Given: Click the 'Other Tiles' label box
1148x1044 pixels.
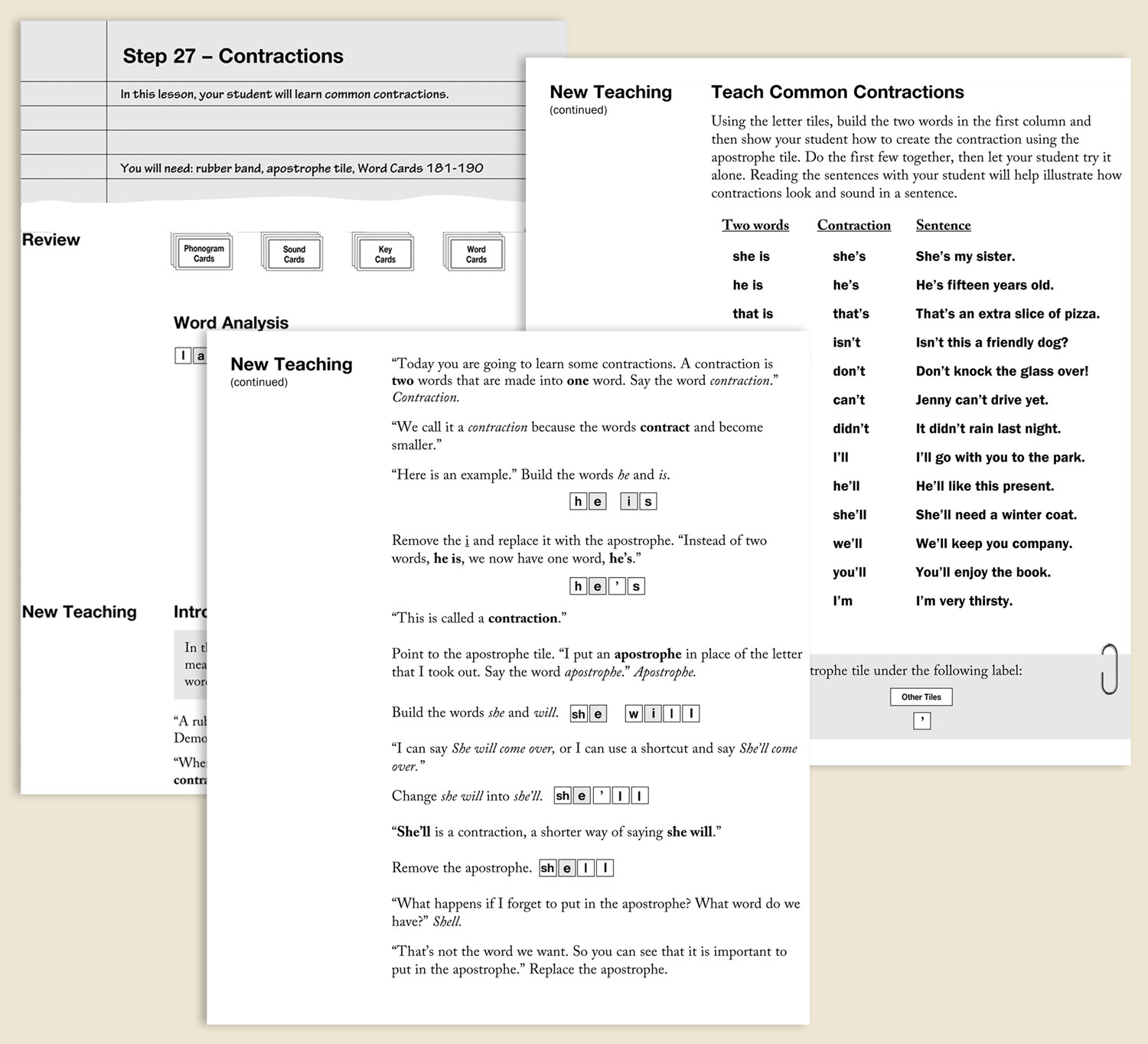Looking at the screenshot, I should coord(921,697).
